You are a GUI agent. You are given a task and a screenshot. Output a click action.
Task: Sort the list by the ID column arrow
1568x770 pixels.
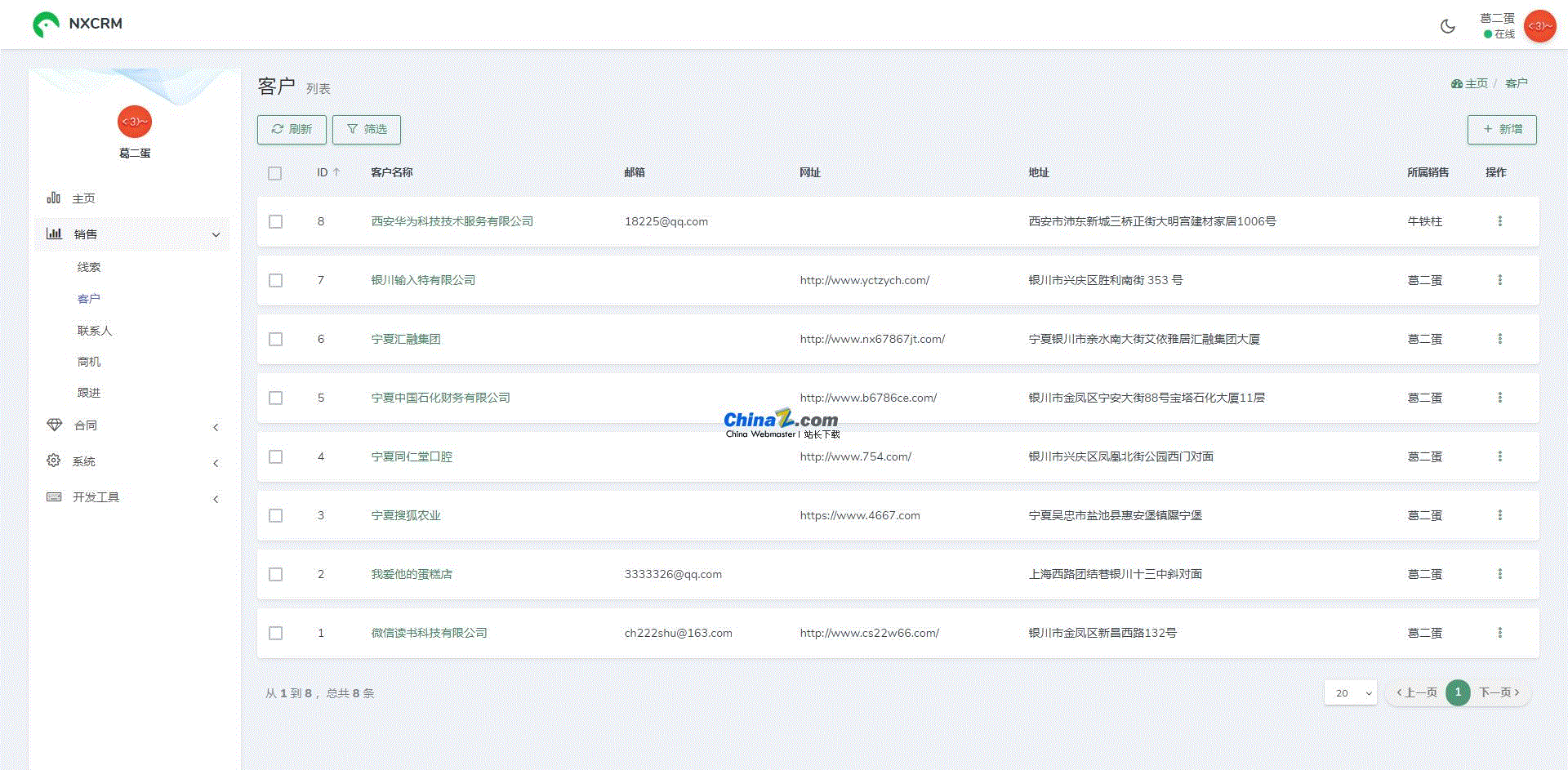pos(336,172)
